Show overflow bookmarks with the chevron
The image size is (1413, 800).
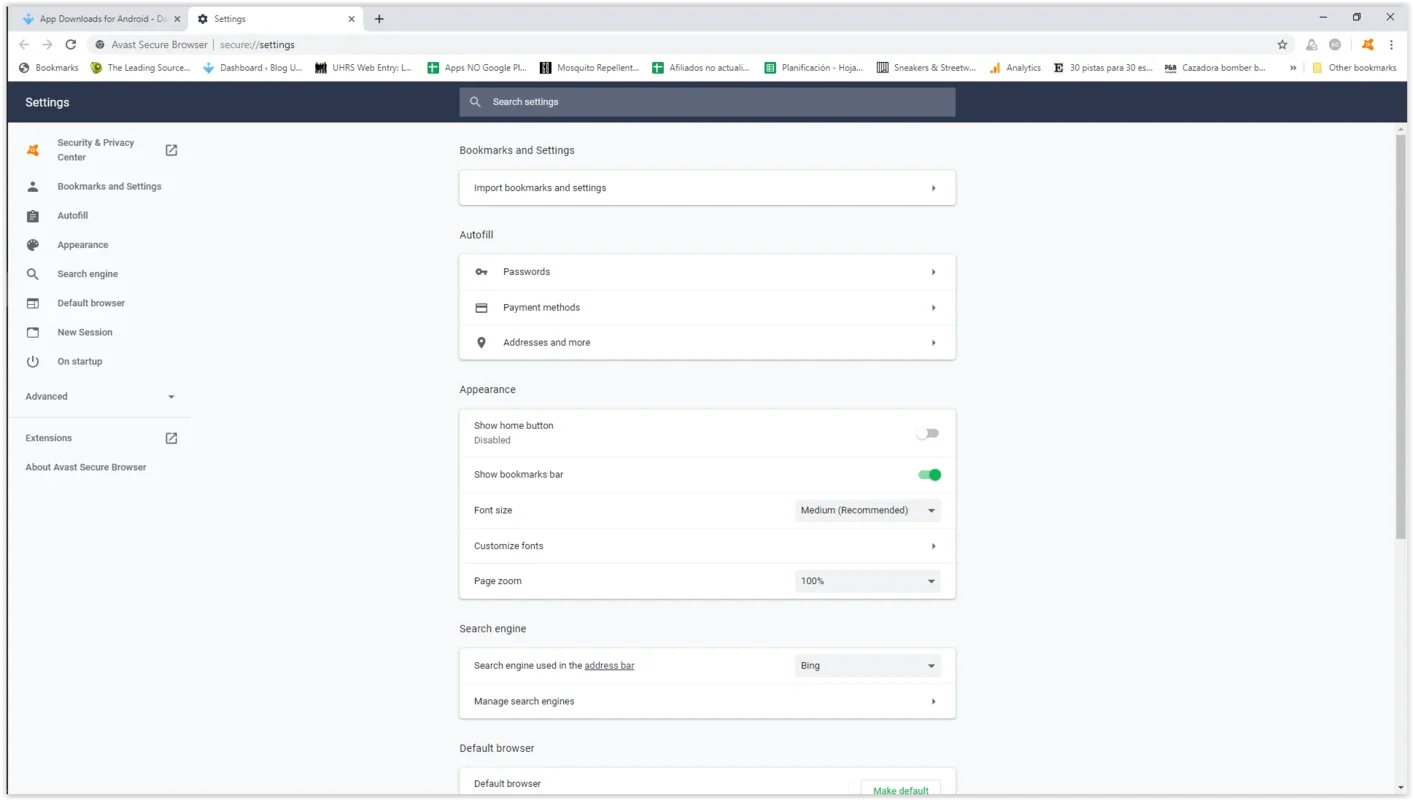pyautogui.click(x=1293, y=67)
